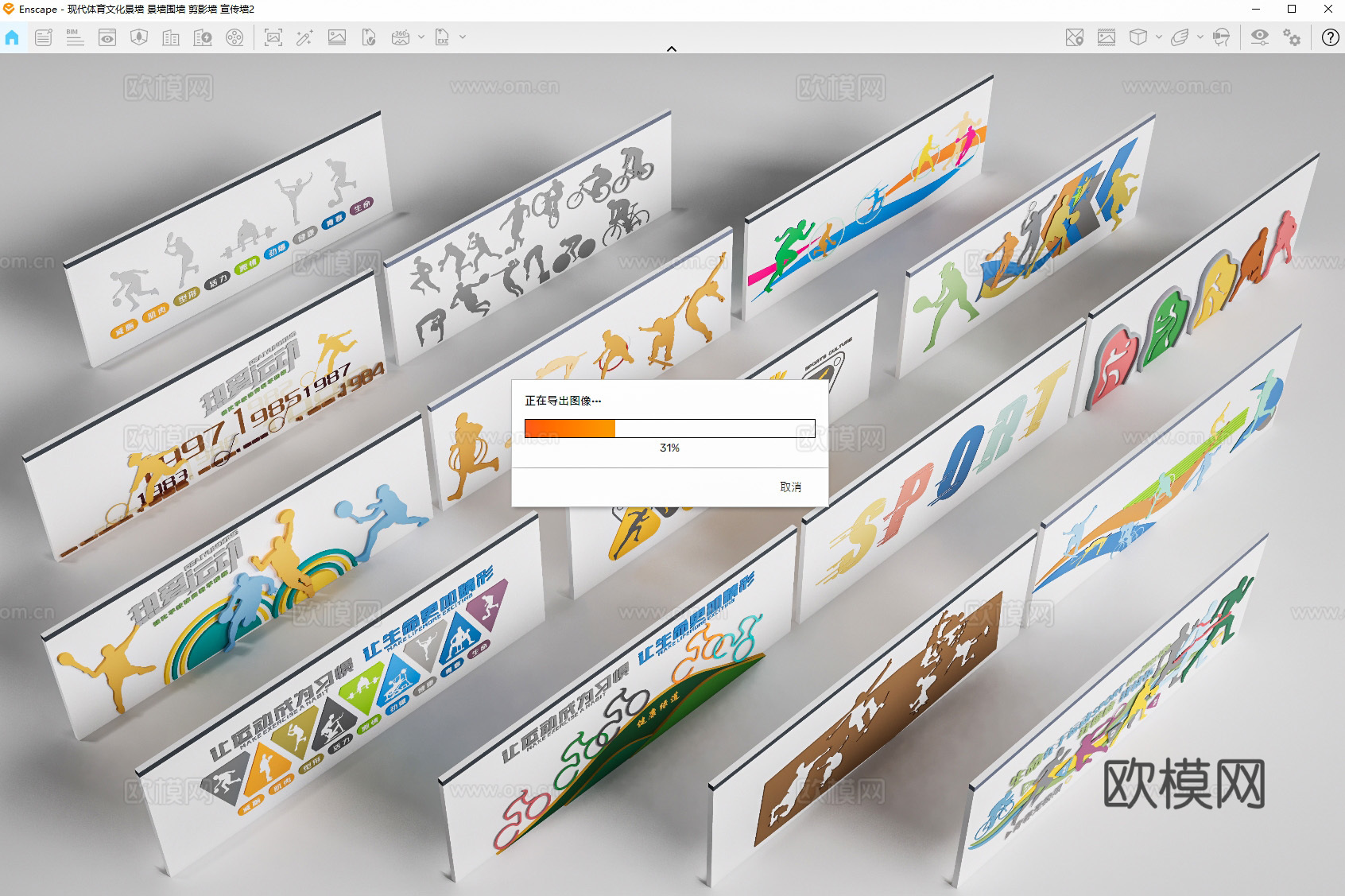1345x896 pixels.
Task: Open the help question mark button
Action: pos(1330,37)
